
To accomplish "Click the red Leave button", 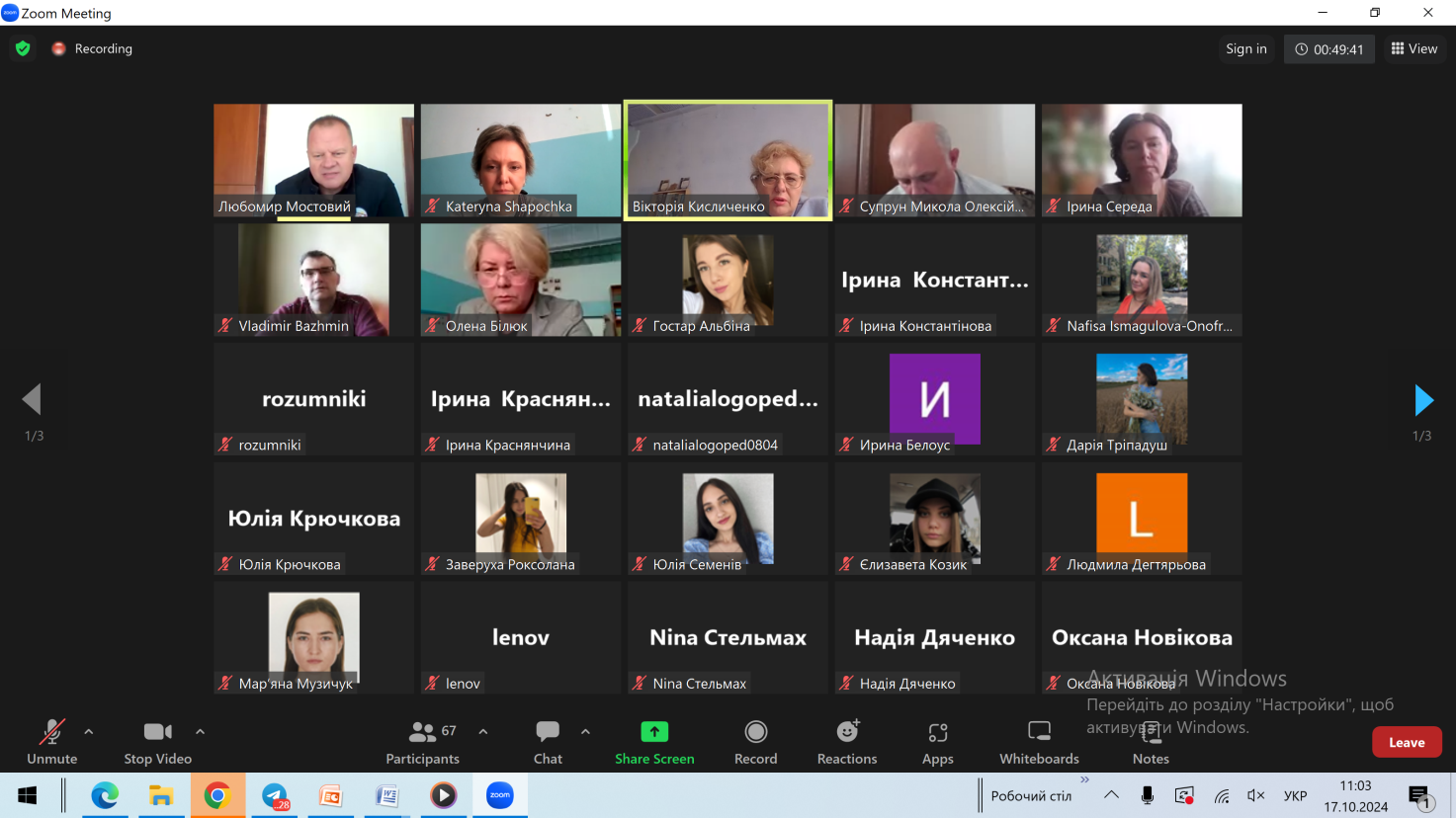I will tap(1407, 742).
